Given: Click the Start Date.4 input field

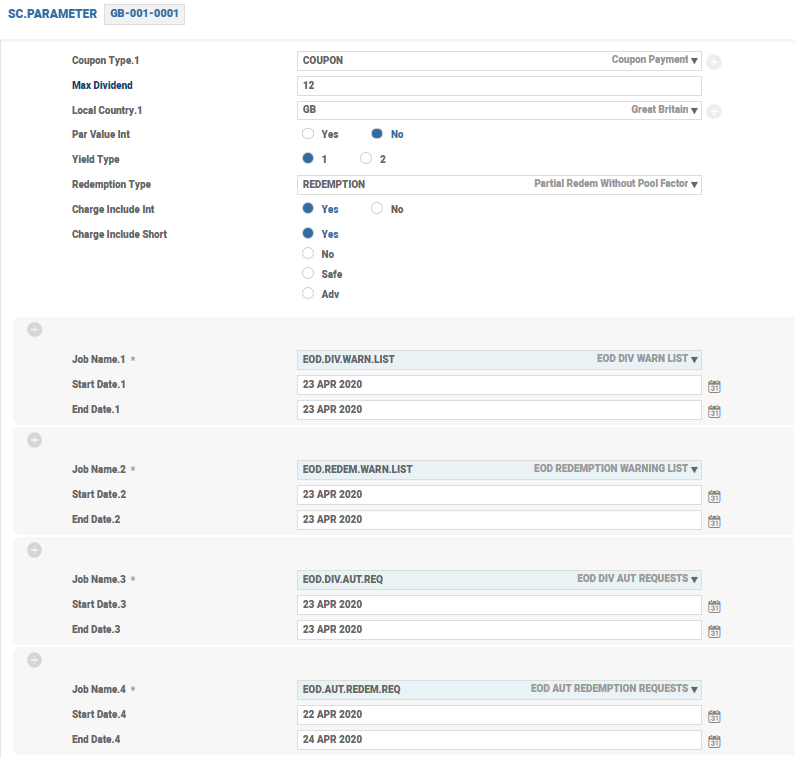Looking at the screenshot, I should 499,715.
